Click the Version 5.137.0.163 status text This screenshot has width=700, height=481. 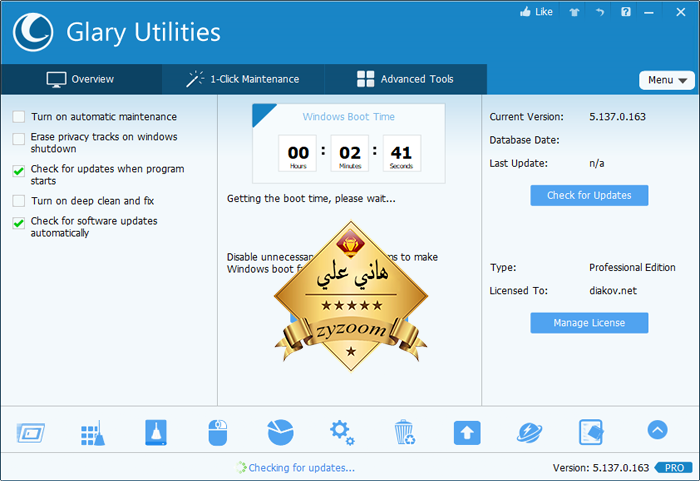tap(601, 468)
